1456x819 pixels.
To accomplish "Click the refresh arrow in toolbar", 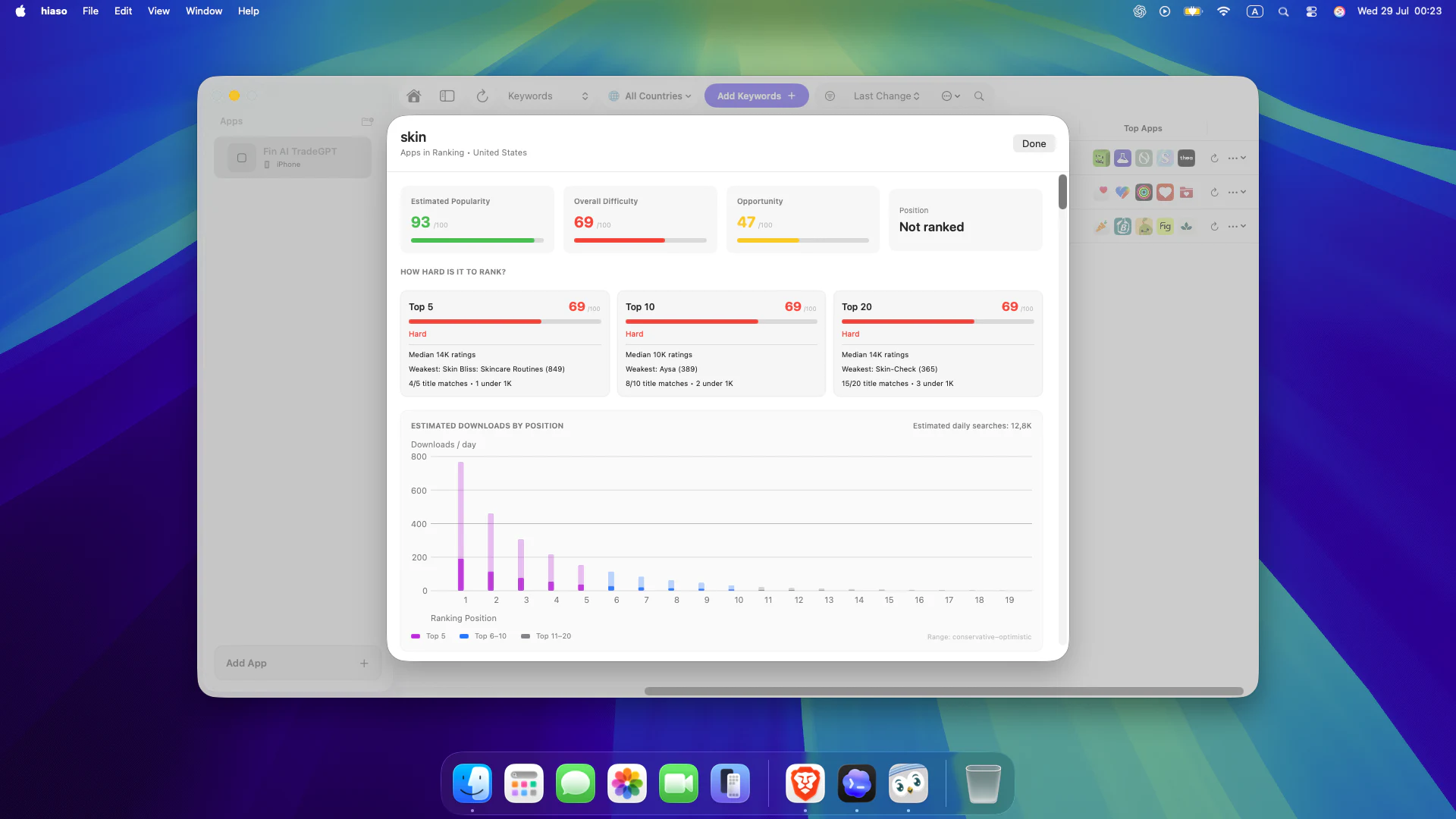I will [x=482, y=96].
